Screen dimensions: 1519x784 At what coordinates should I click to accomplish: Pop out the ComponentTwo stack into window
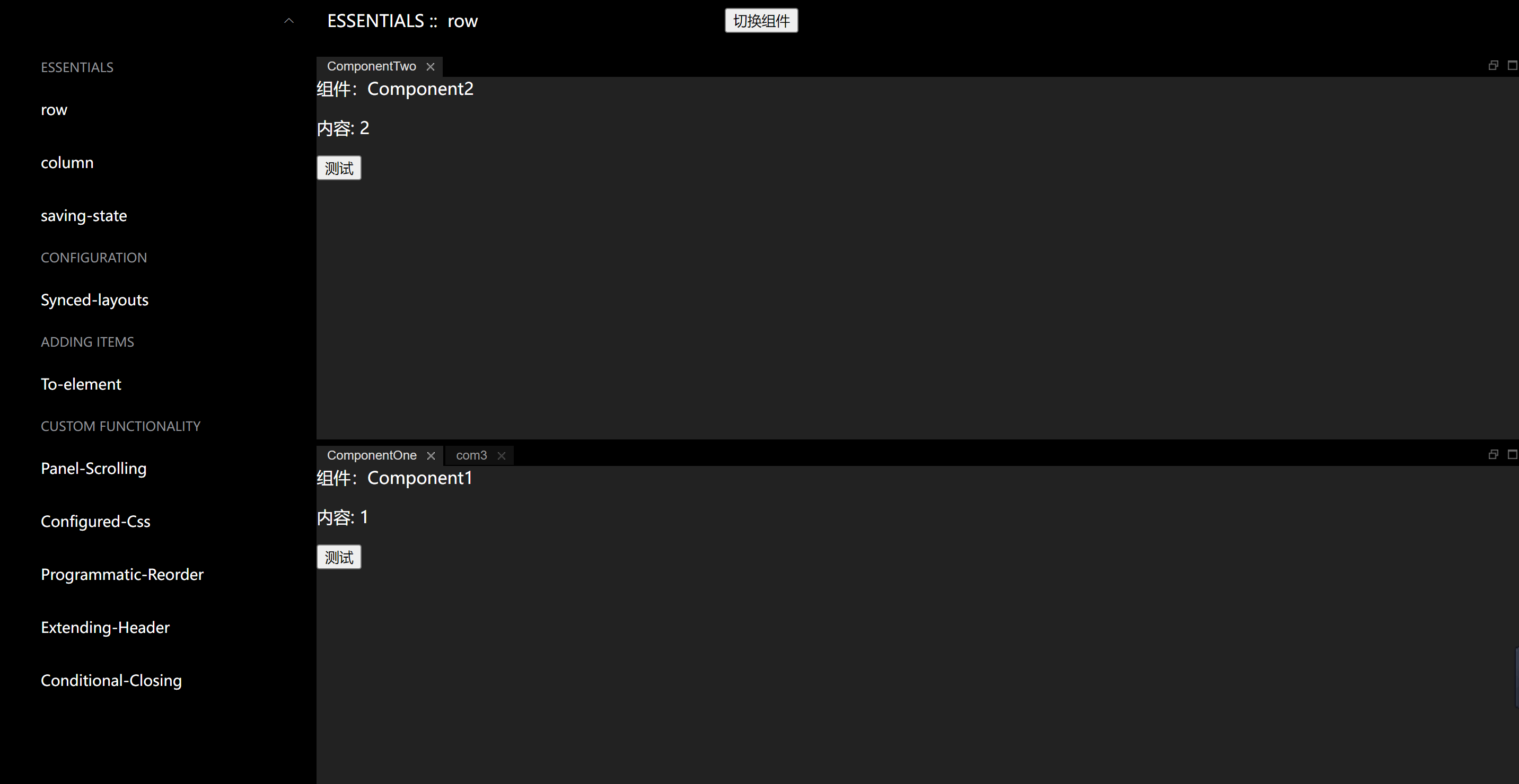click(x=1493, y=65)
